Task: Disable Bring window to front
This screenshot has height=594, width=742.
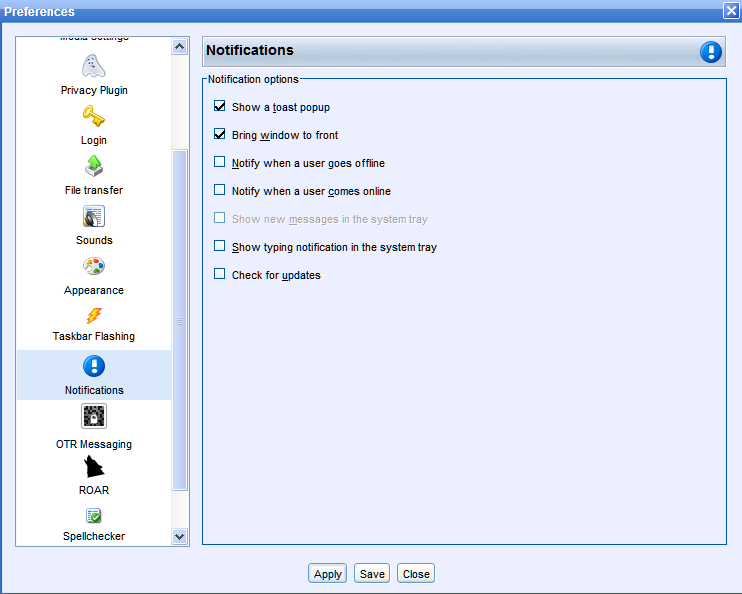Action: (220, 134)
